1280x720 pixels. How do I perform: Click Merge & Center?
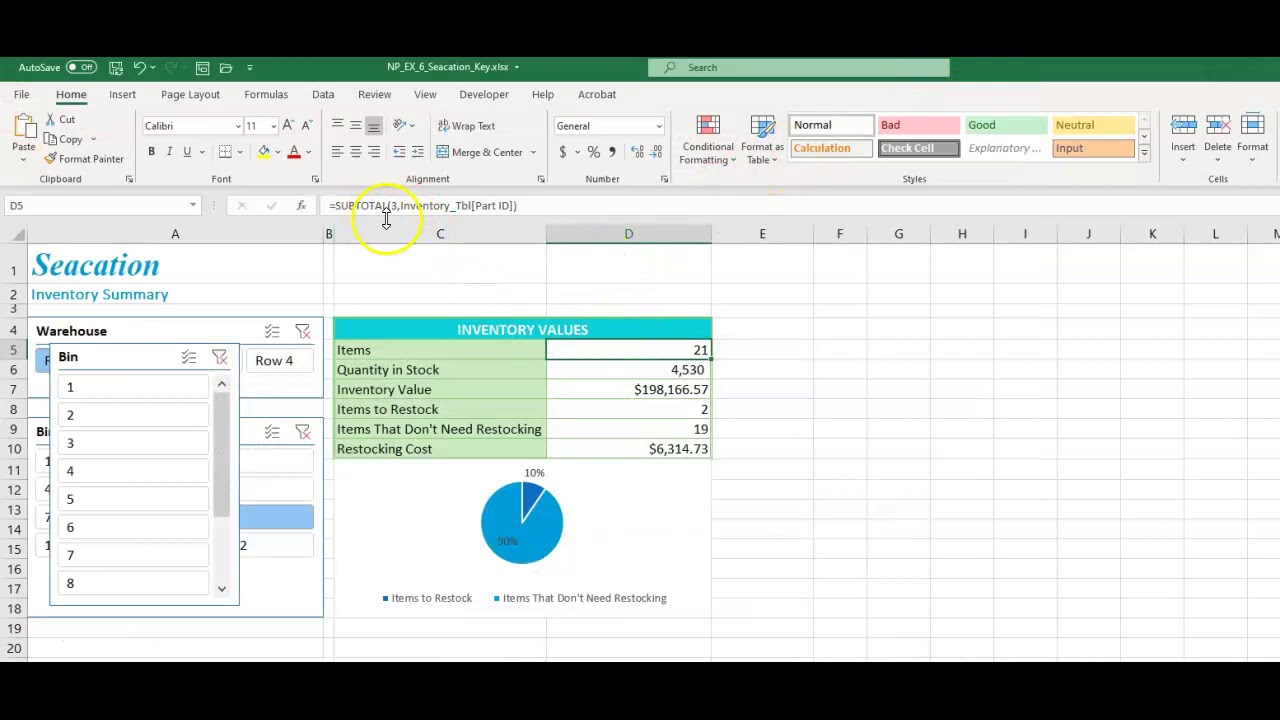(480, 152)
